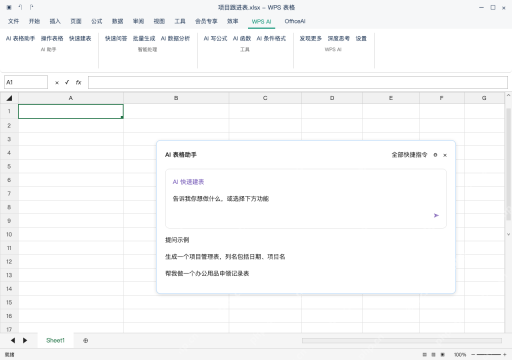Viewport: 512px width, 360px height.
Task: Click cell A1
Action: click(71, 111)
